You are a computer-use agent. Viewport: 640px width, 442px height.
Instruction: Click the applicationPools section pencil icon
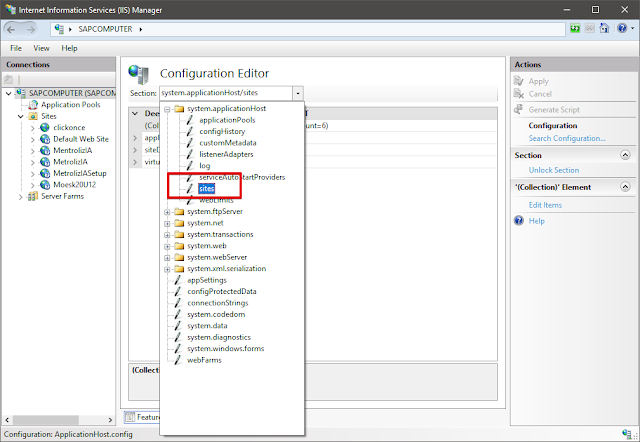click(190, 120)
